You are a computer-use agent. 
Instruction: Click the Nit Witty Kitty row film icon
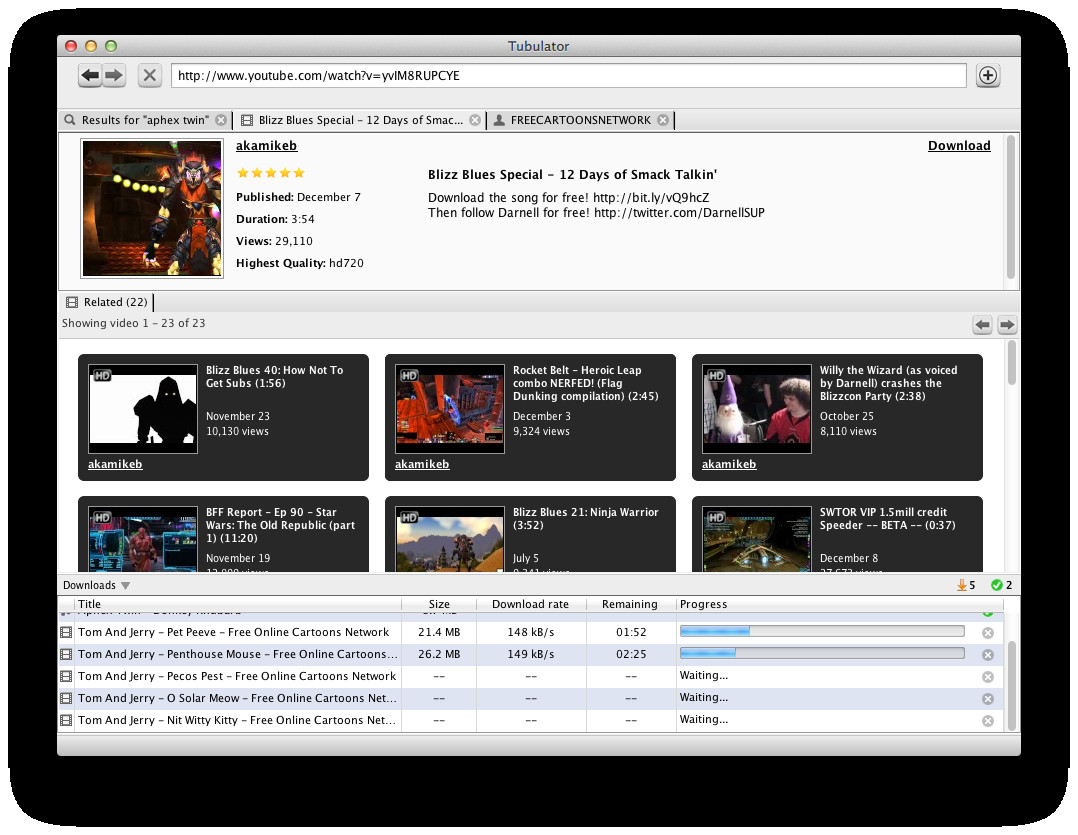(66, 720)
